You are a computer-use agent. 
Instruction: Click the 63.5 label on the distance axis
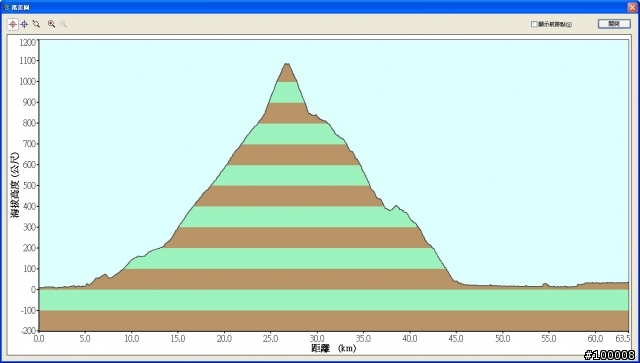coord(623,339)
